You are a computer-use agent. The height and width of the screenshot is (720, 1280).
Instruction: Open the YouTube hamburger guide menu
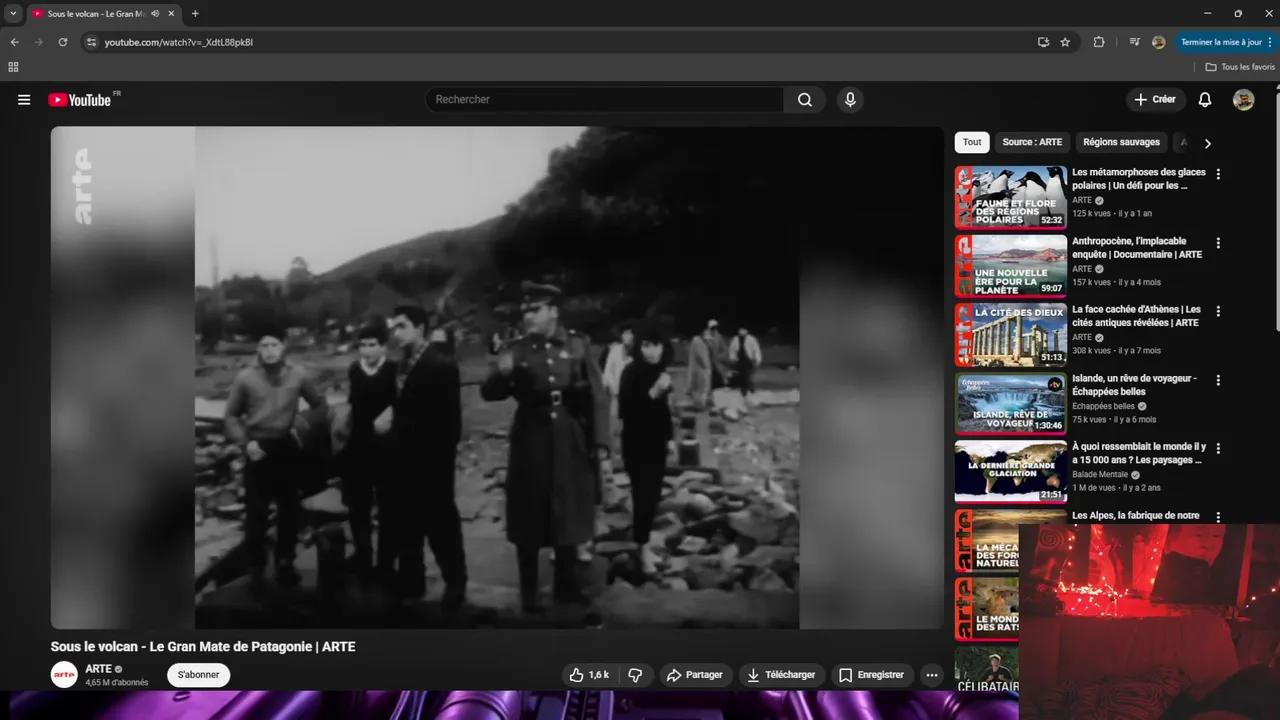click(24, 100)
